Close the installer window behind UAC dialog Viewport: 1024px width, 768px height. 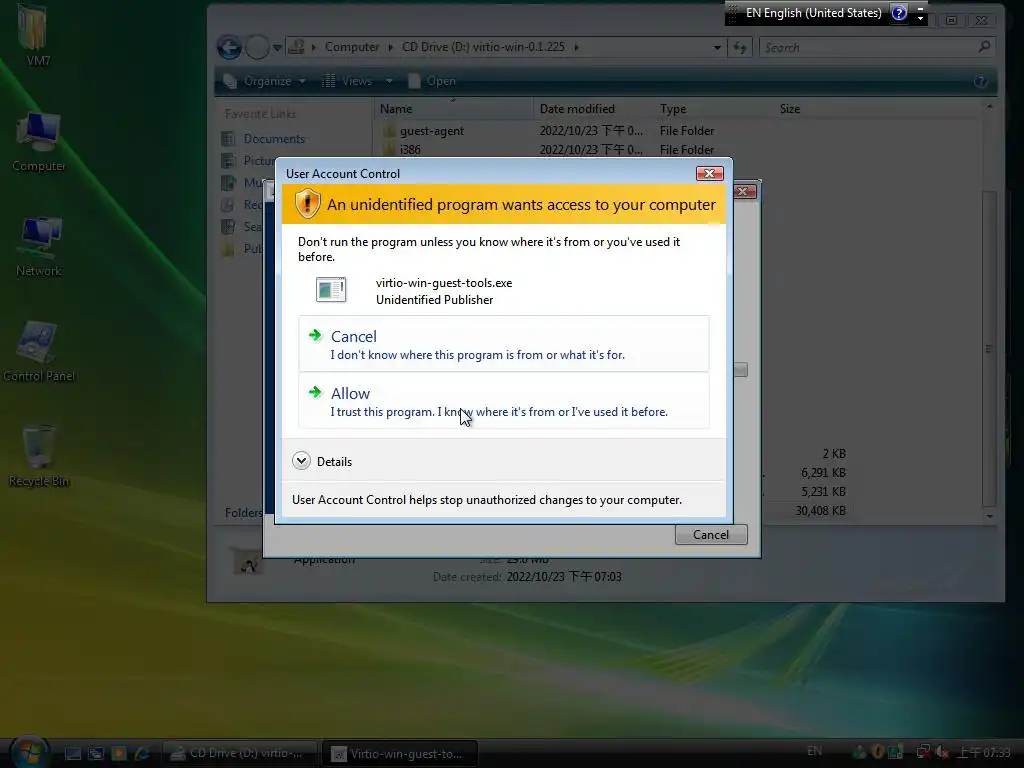pyautogui.click(x=744, y=191)
